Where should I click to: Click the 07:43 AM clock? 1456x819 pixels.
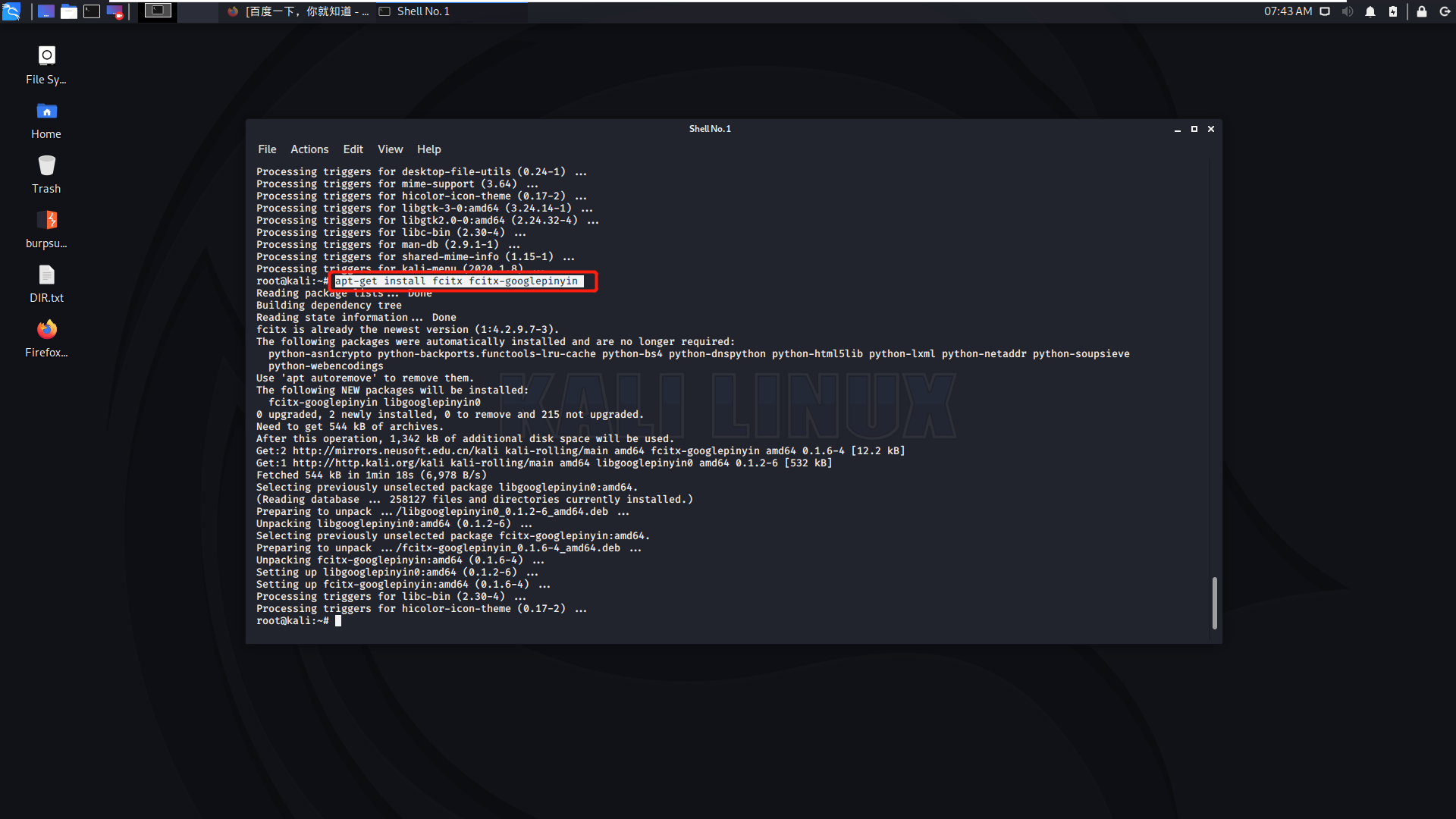click(1288, 11)
